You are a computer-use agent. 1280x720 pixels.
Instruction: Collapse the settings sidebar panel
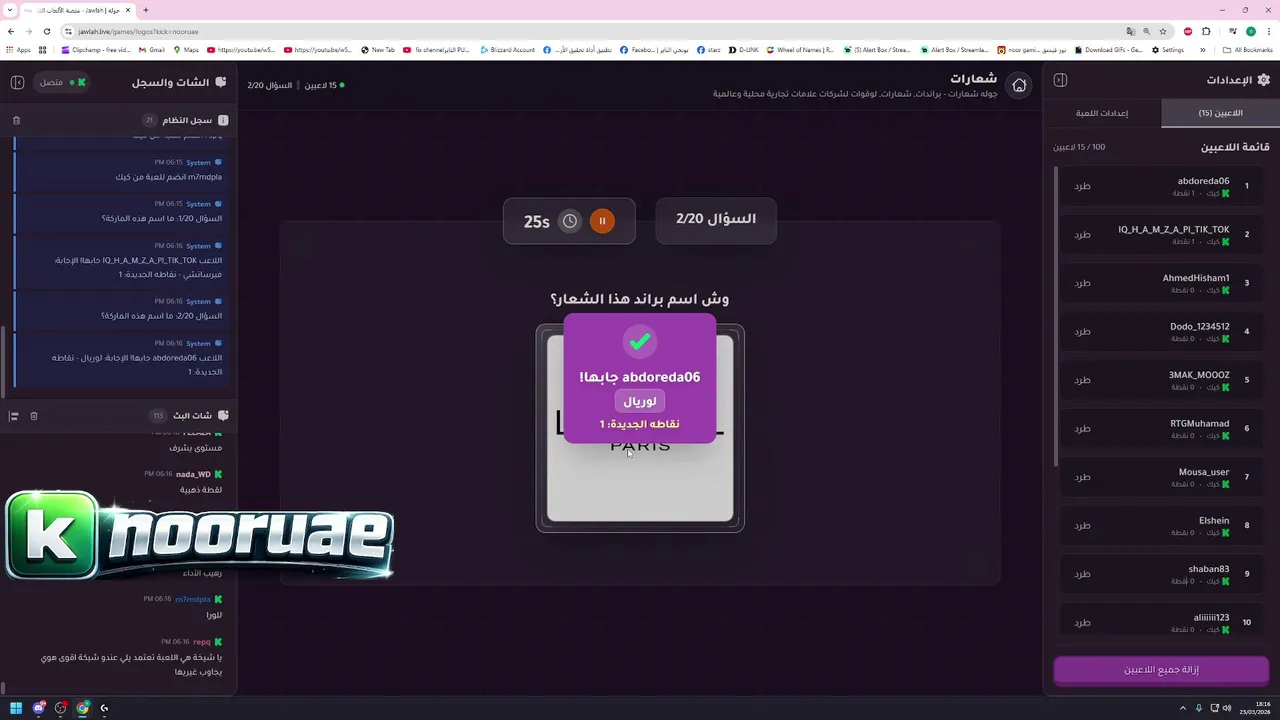coord(1061,80)
